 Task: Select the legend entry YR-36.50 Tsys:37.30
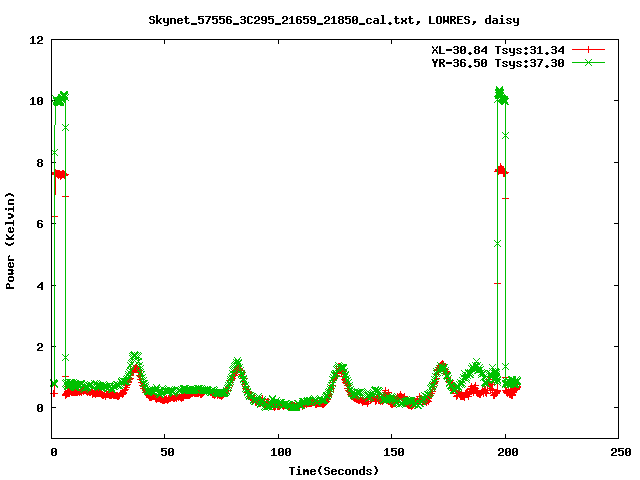[498, 63]
